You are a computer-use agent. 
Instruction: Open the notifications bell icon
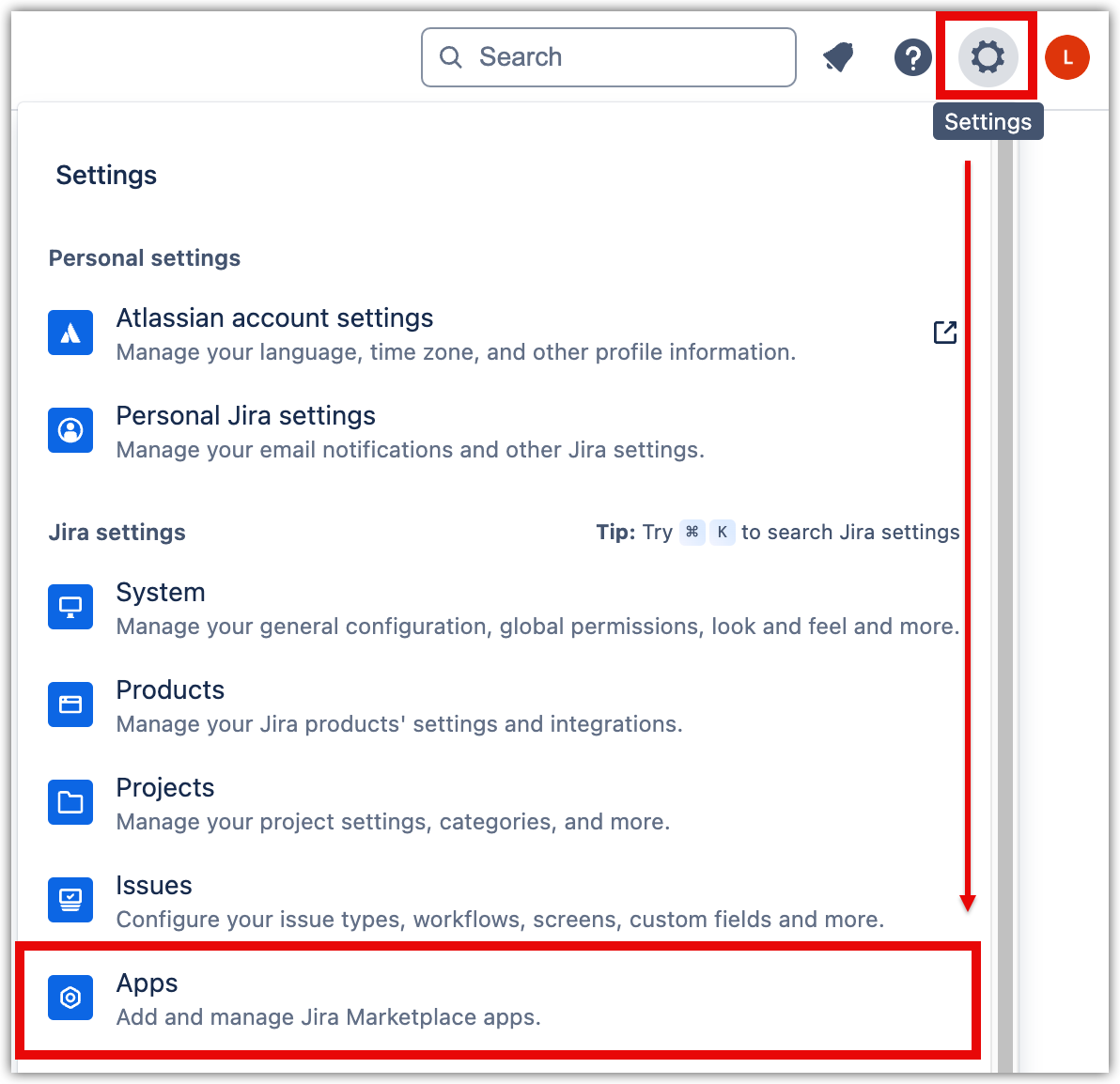tap(838, 58)
